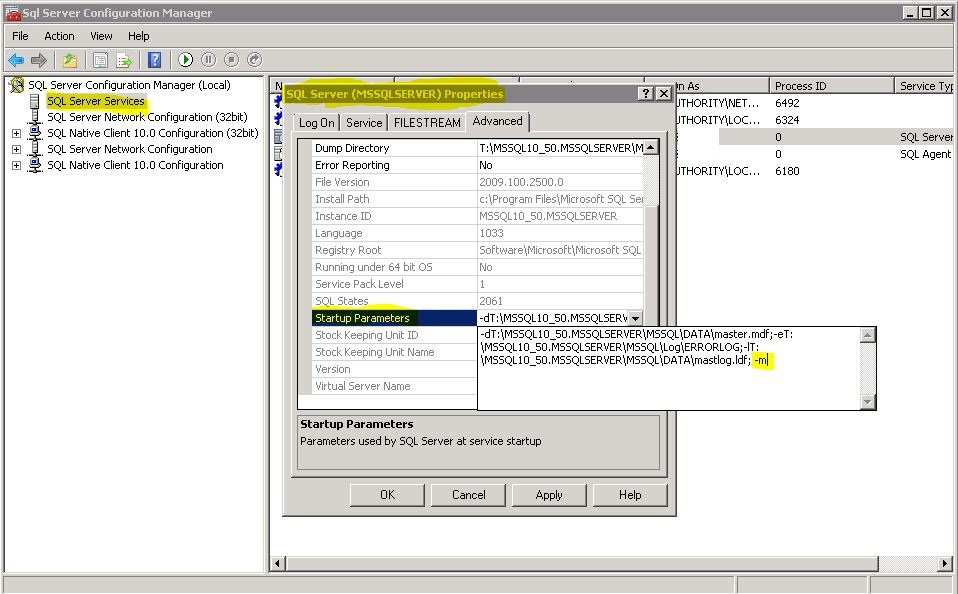Select SQL Native Client 10.0 Configuration node
958x594 pixels.
point(135,165)
